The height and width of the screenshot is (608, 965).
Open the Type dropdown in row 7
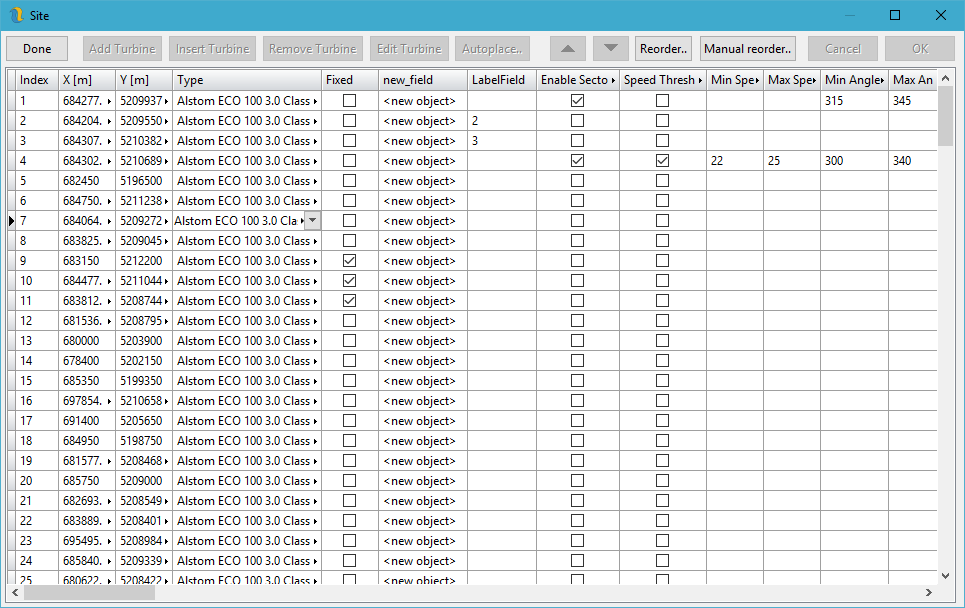[x=312, y=220]
